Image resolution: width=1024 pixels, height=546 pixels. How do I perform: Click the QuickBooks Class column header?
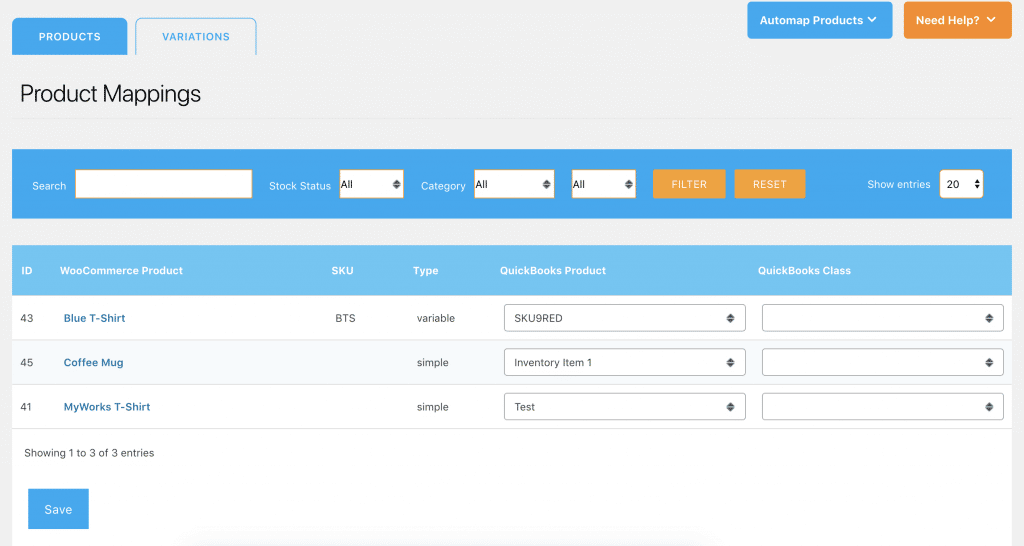(x=804, y=270)
